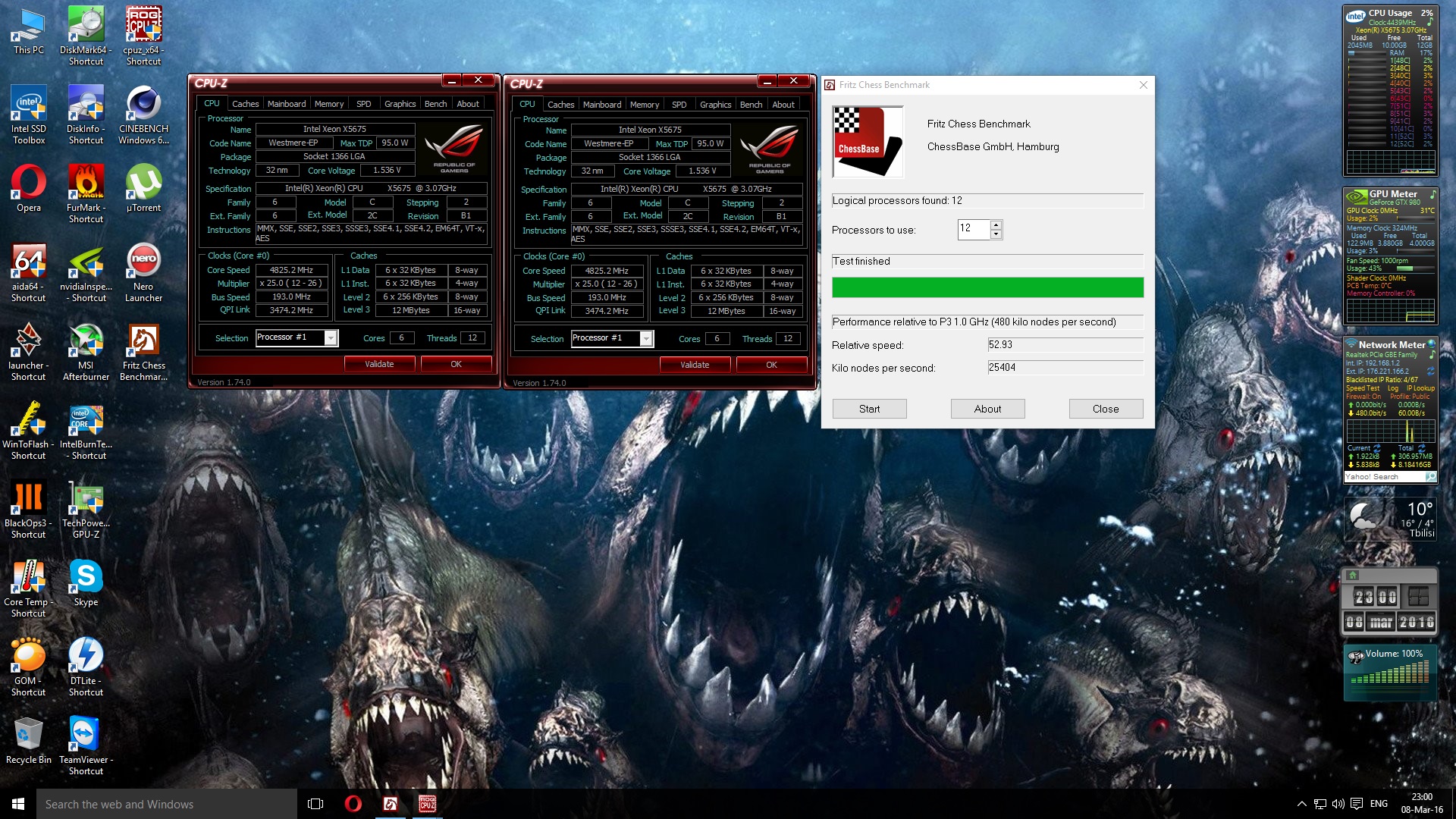Screen dimensions: 1456x819
Task: Expand Selection dropdown in right CPU-Z window
Action: click(x=646, y=339)
